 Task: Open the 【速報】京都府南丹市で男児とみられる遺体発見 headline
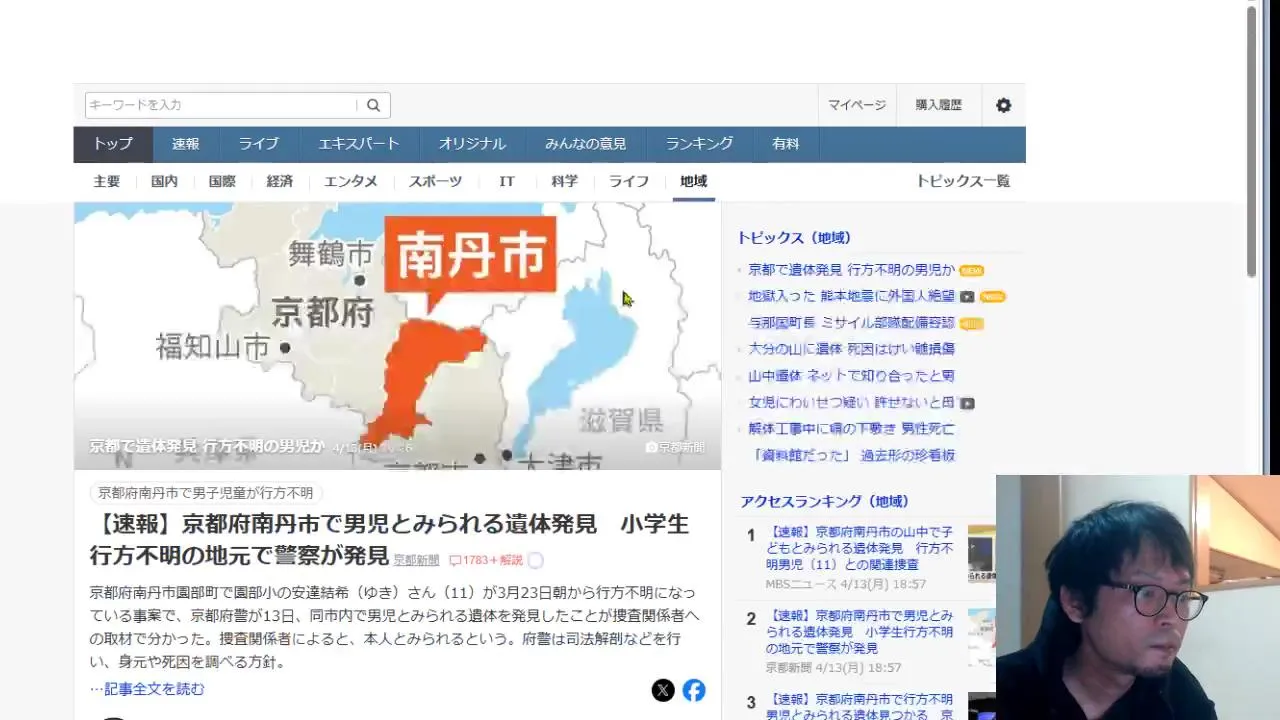click(x=389, y=540)
